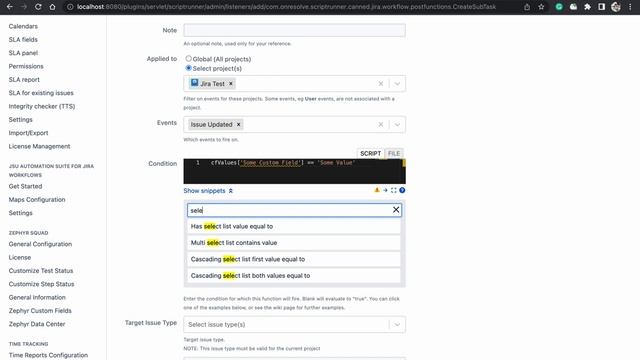Open Target Issue Type dropdown
The image size is (640, 360).
294,324
